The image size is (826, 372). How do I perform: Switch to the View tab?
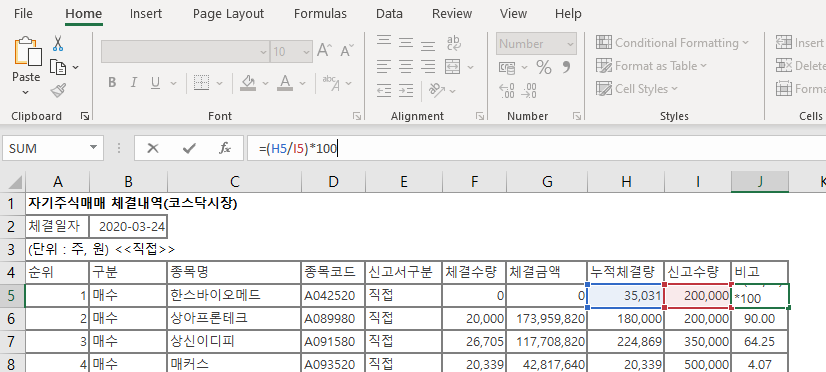click(x=513, y=14)
